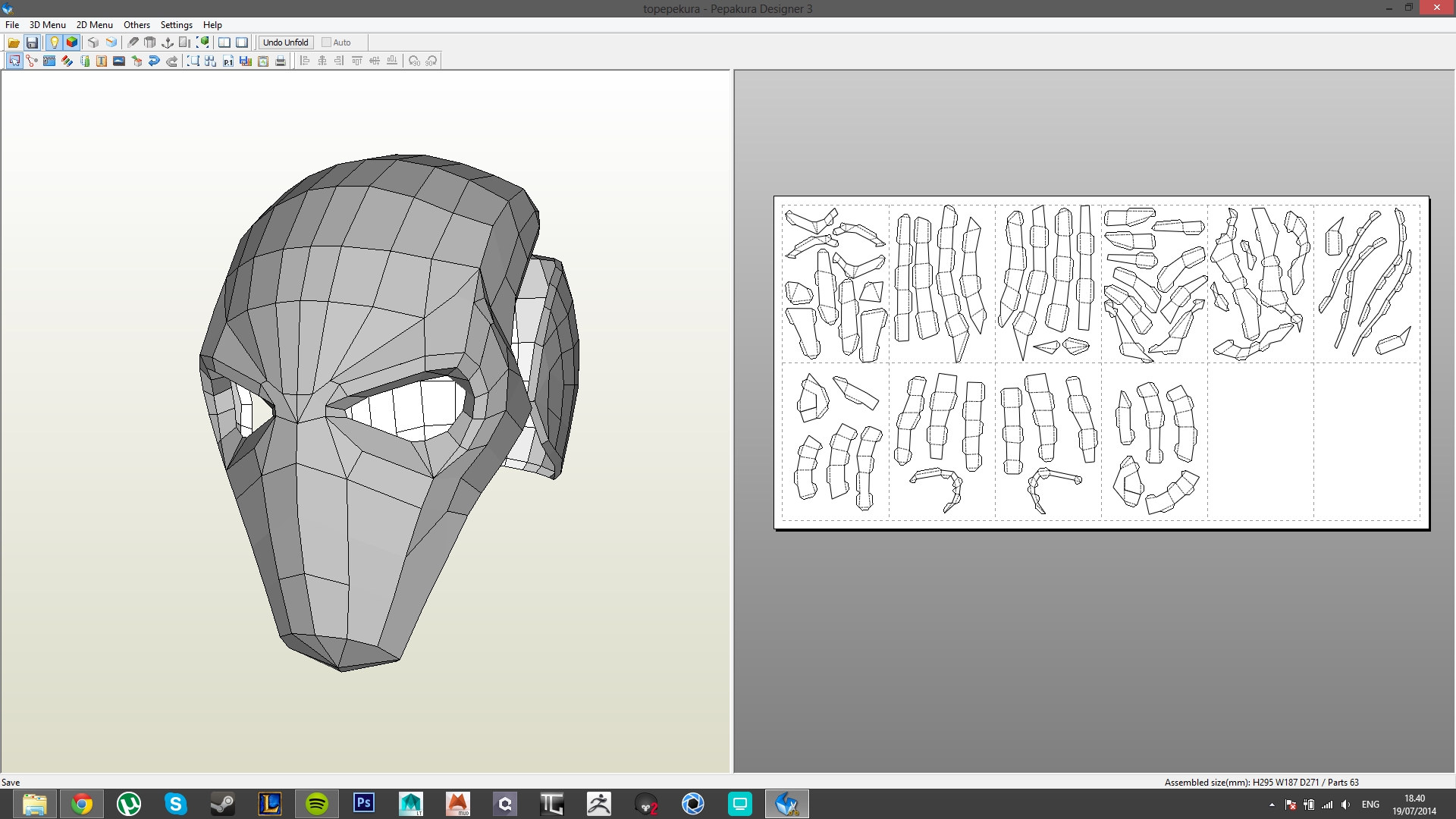The height and width of the screenshot is (819, 1456).
Task: Click the gray cube view icon
Action: coord(93,42)
